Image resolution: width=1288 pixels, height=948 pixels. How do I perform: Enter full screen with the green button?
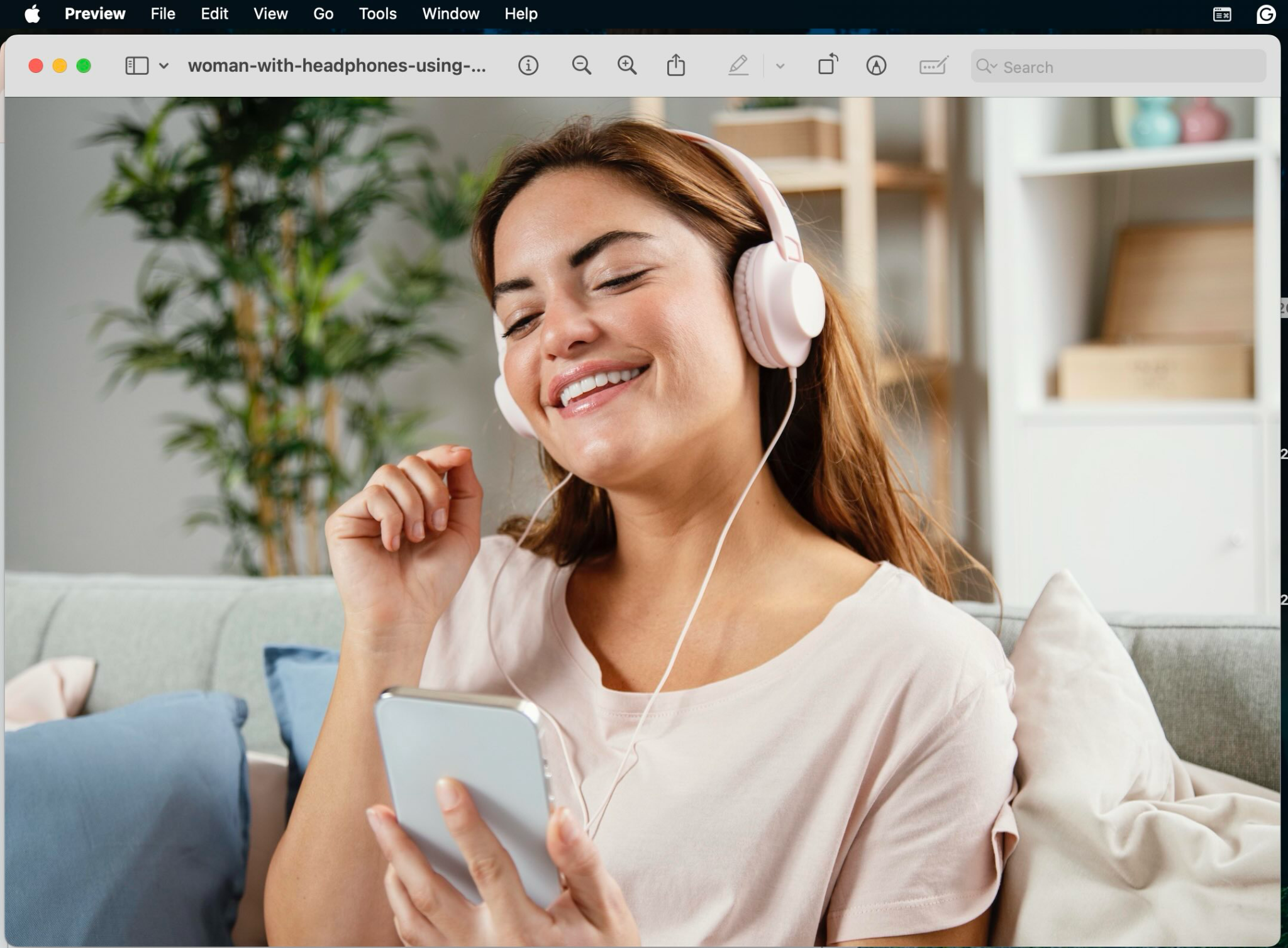point(84,66)
